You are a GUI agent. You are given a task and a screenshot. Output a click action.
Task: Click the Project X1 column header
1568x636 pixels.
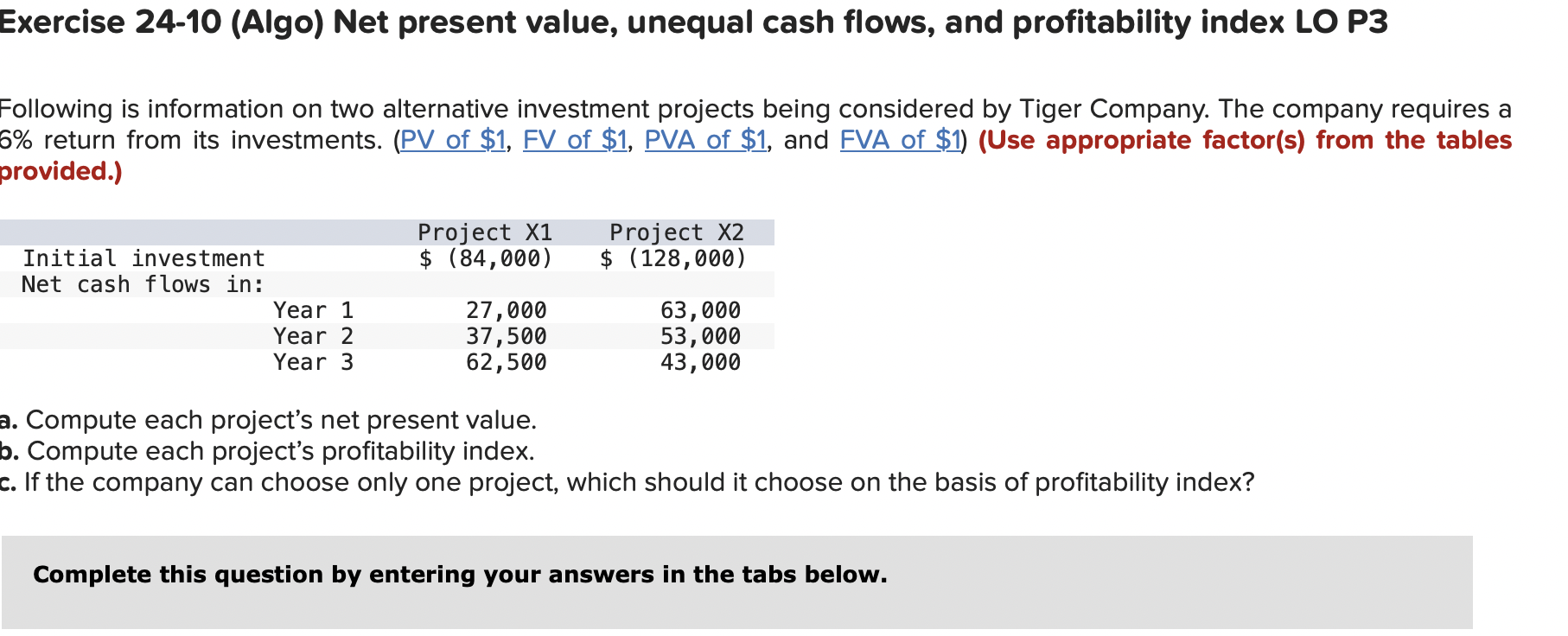[485, 232]
